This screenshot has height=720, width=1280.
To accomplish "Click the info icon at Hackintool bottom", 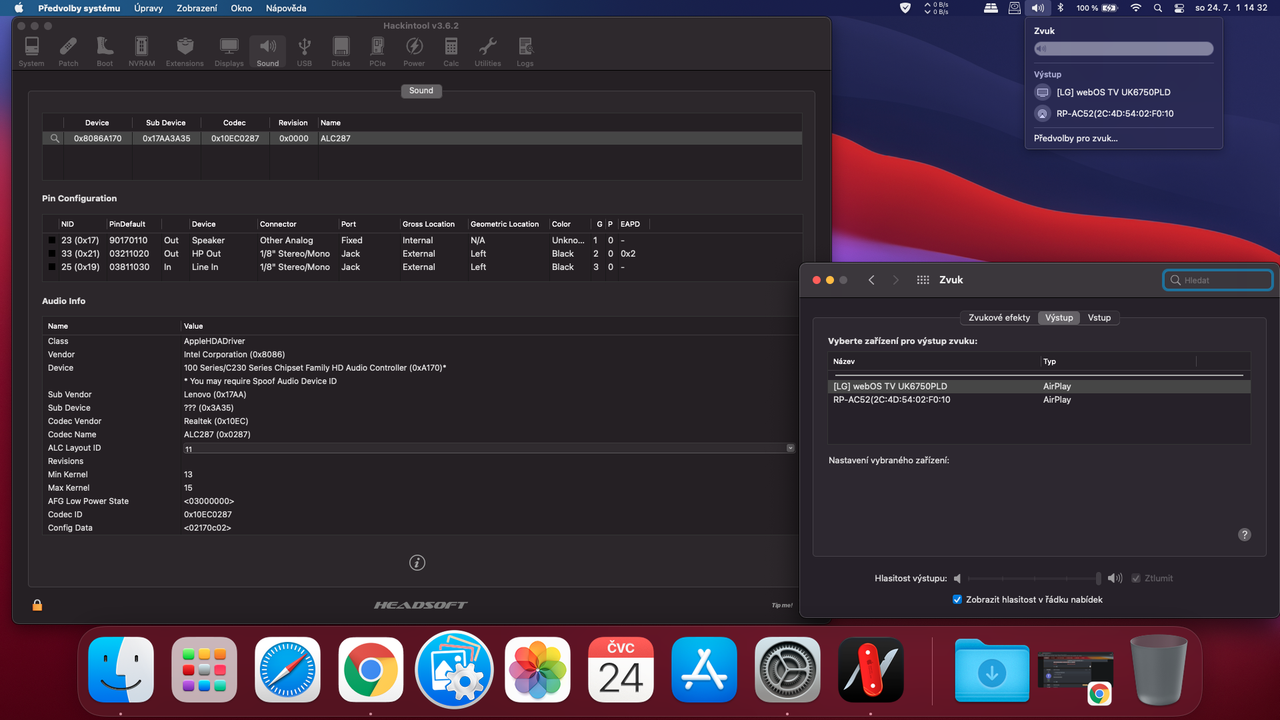I will 418,563.
